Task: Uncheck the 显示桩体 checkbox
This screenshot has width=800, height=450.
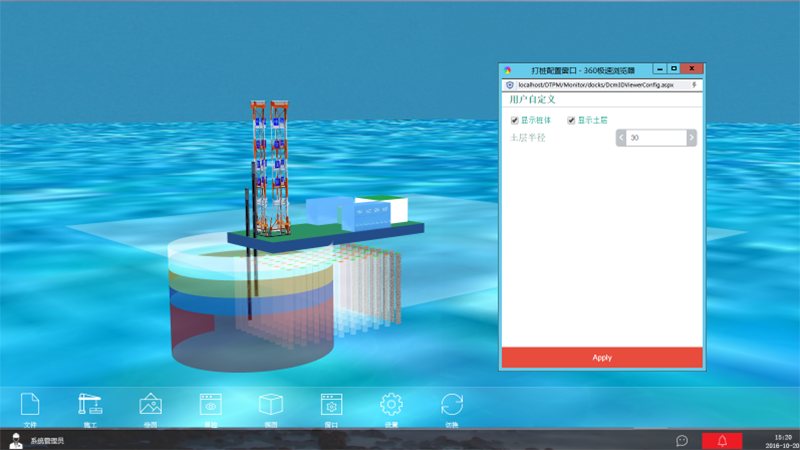Action: pos(515,120)
